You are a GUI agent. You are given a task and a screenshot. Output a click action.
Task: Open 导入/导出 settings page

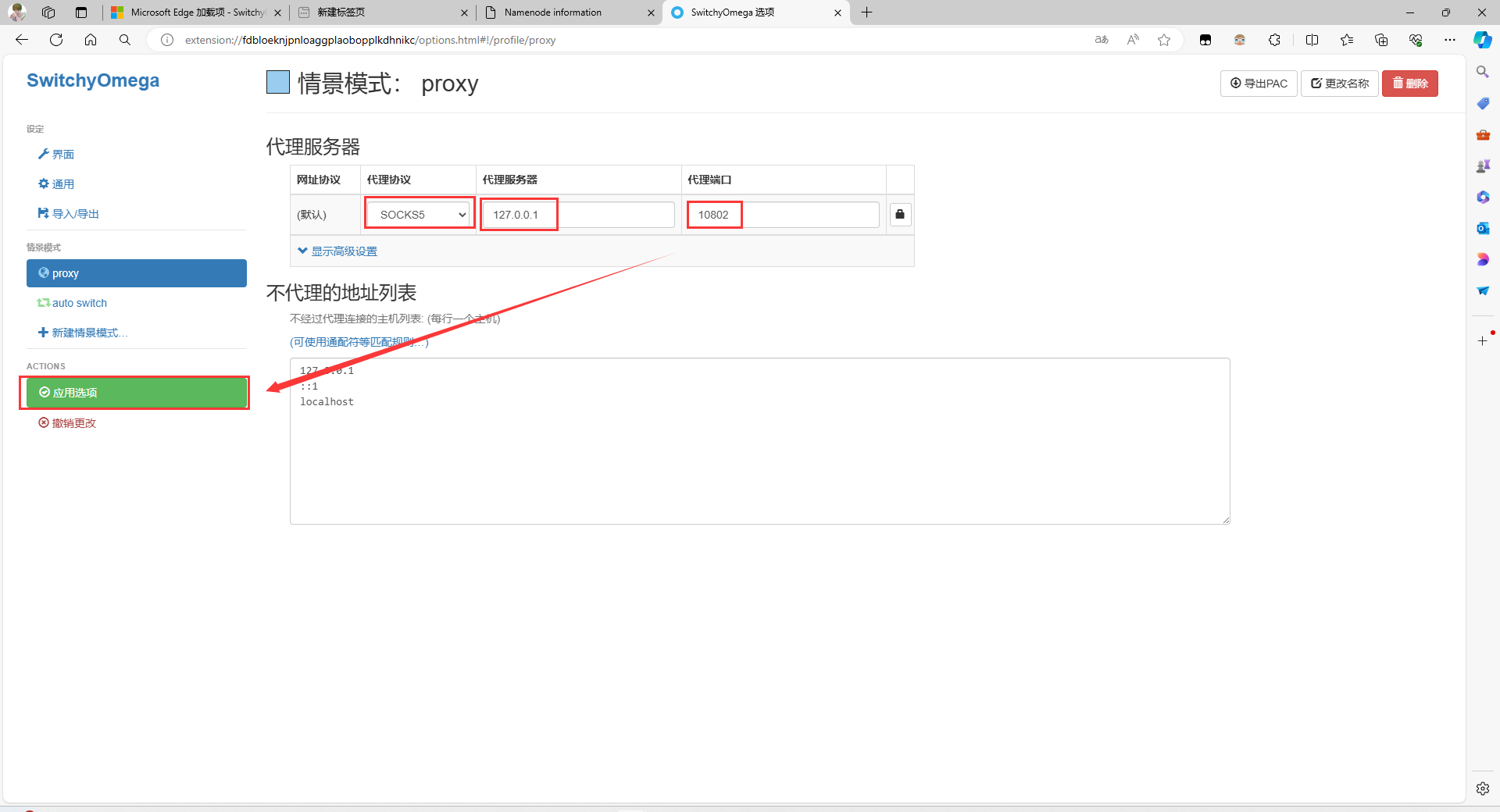(69, 214)
